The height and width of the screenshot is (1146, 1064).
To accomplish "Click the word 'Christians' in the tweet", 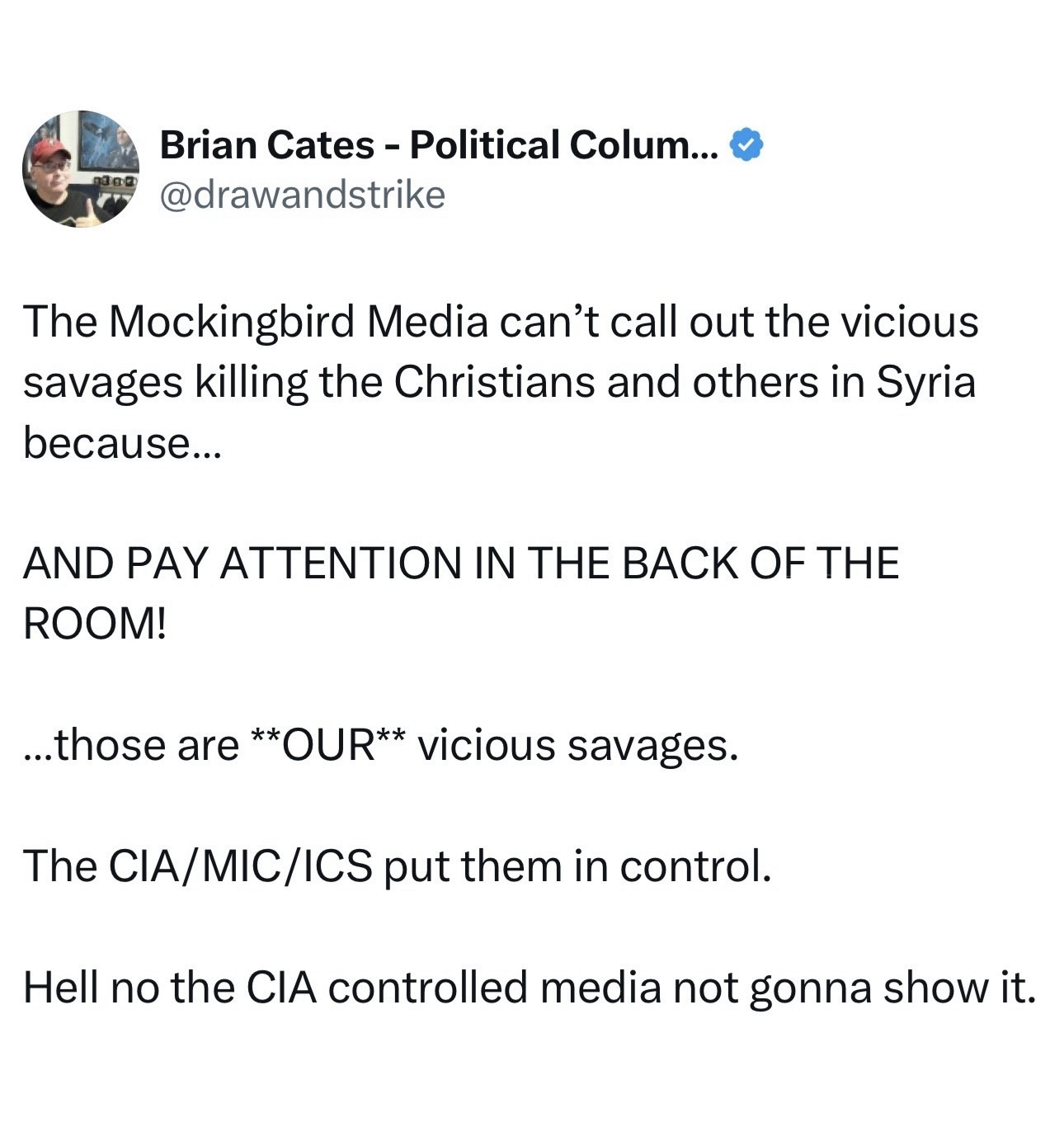I will point(493,382).
